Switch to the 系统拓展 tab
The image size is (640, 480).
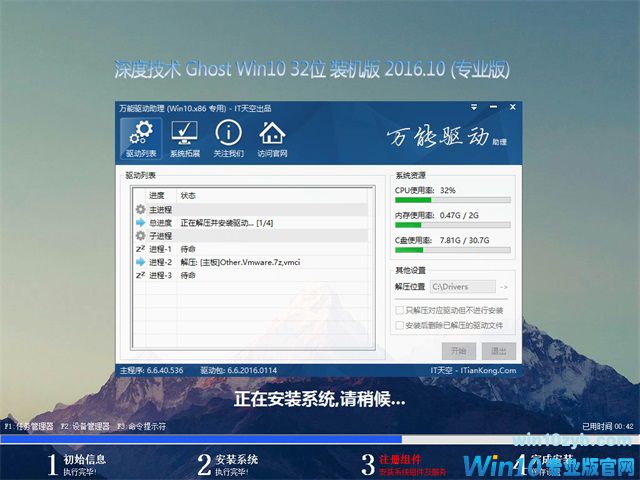click(x=184, y=139)
